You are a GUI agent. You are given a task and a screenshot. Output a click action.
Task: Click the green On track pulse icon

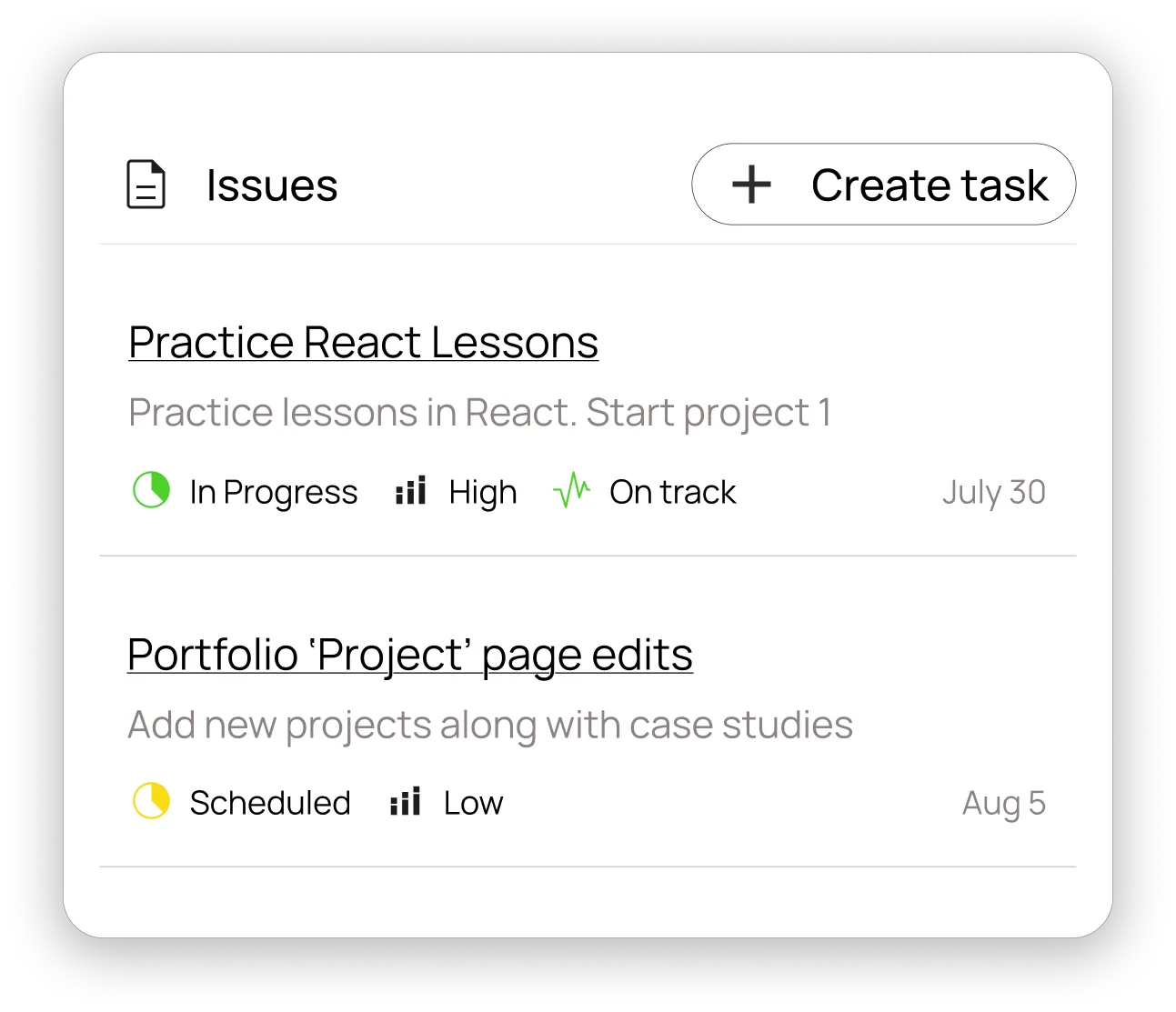coord(573,491)
